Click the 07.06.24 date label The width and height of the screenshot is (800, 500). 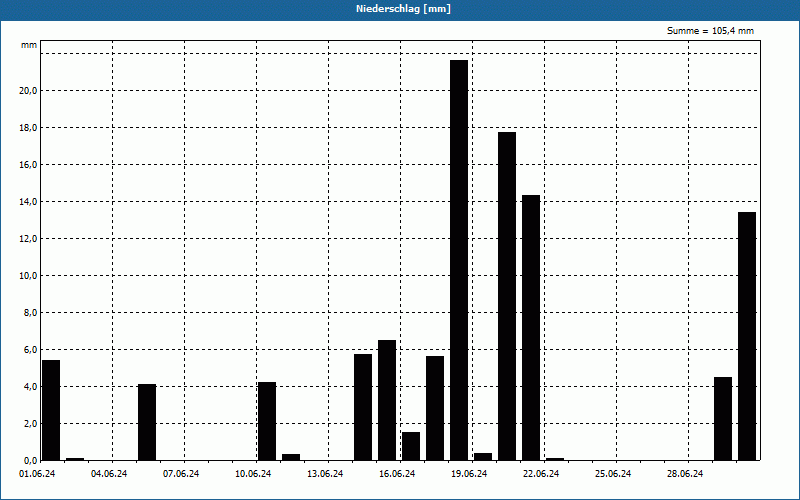click(181, 474)
